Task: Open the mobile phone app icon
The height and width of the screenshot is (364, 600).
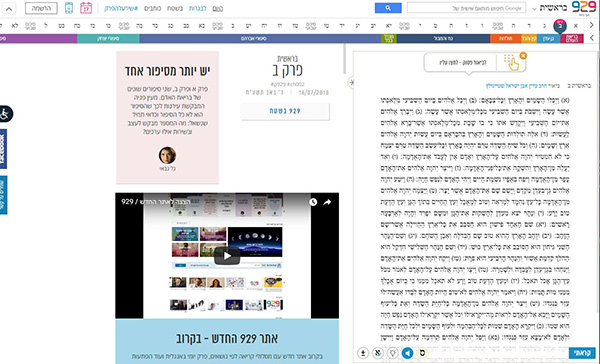Action: click(69, 8)
